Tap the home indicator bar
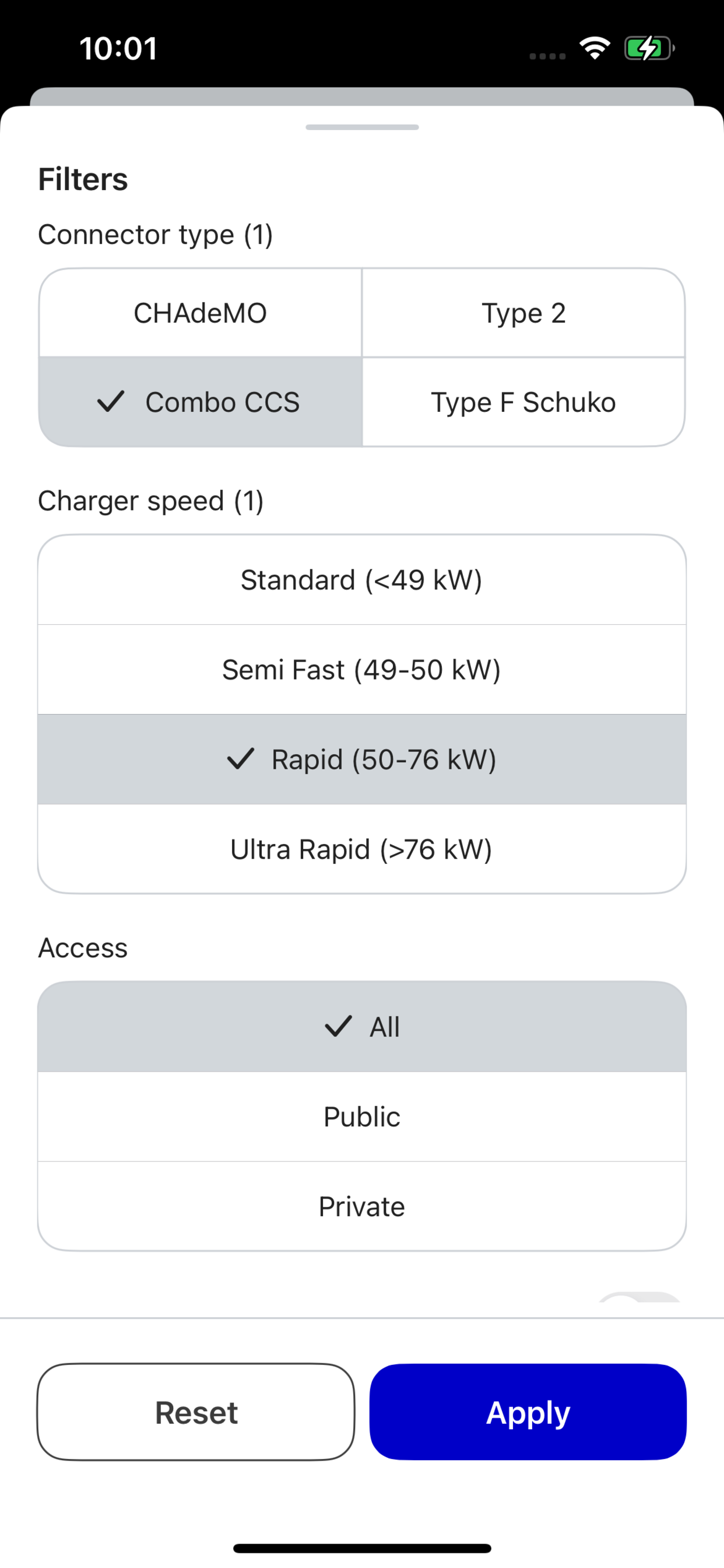 (362, 1548)
